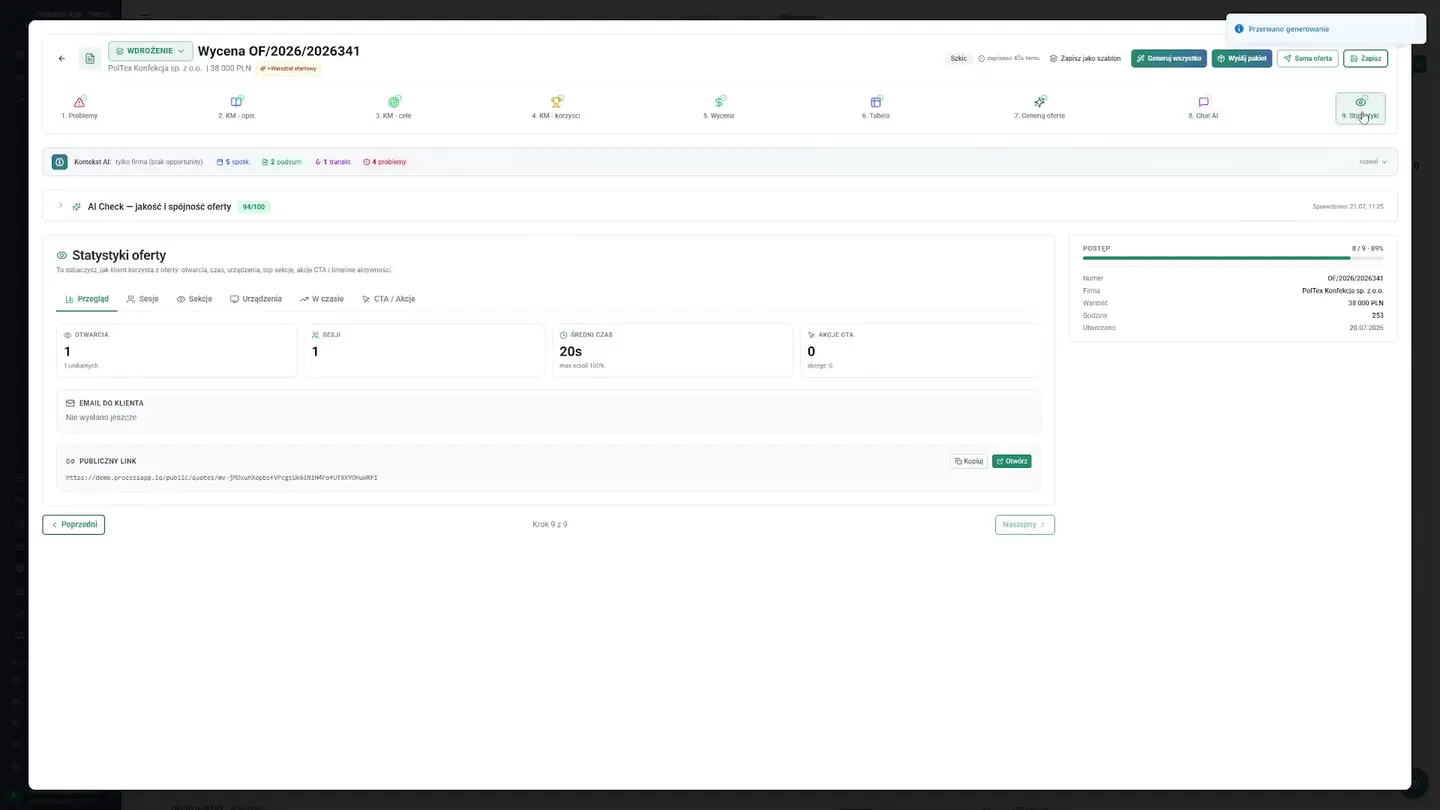Open step 2 'KM - opis' book icon
Image resolution: width=1440 pixels, height=810 pixels.
pos(237,102)
